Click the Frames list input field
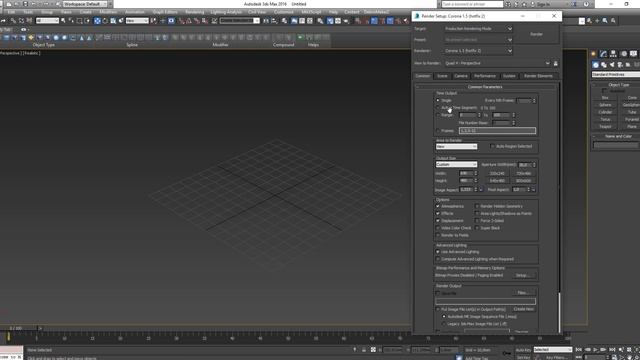 tap(497, 131)
